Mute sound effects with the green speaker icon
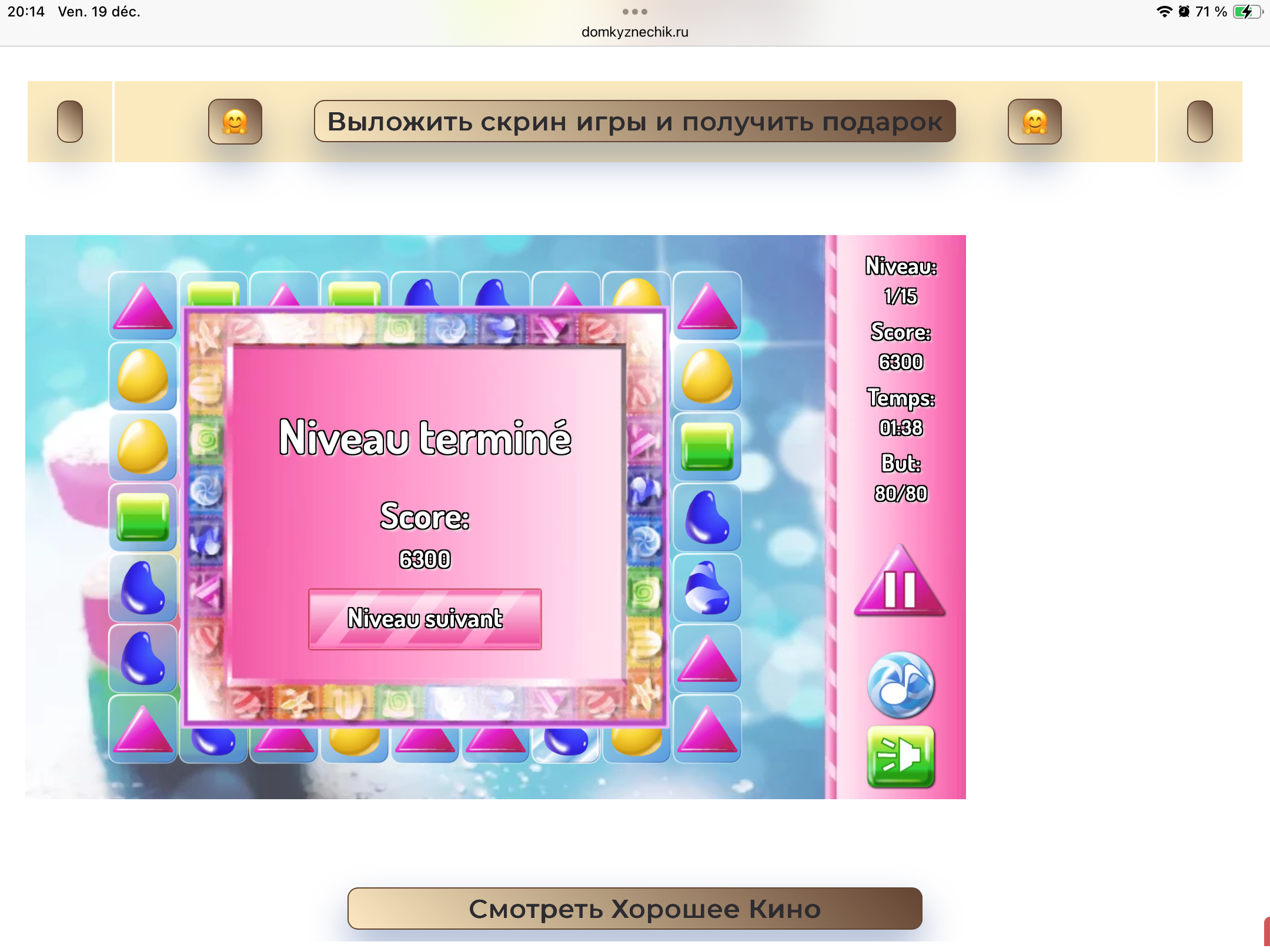This screenshot has height=952, width=1270. [900, 756]
